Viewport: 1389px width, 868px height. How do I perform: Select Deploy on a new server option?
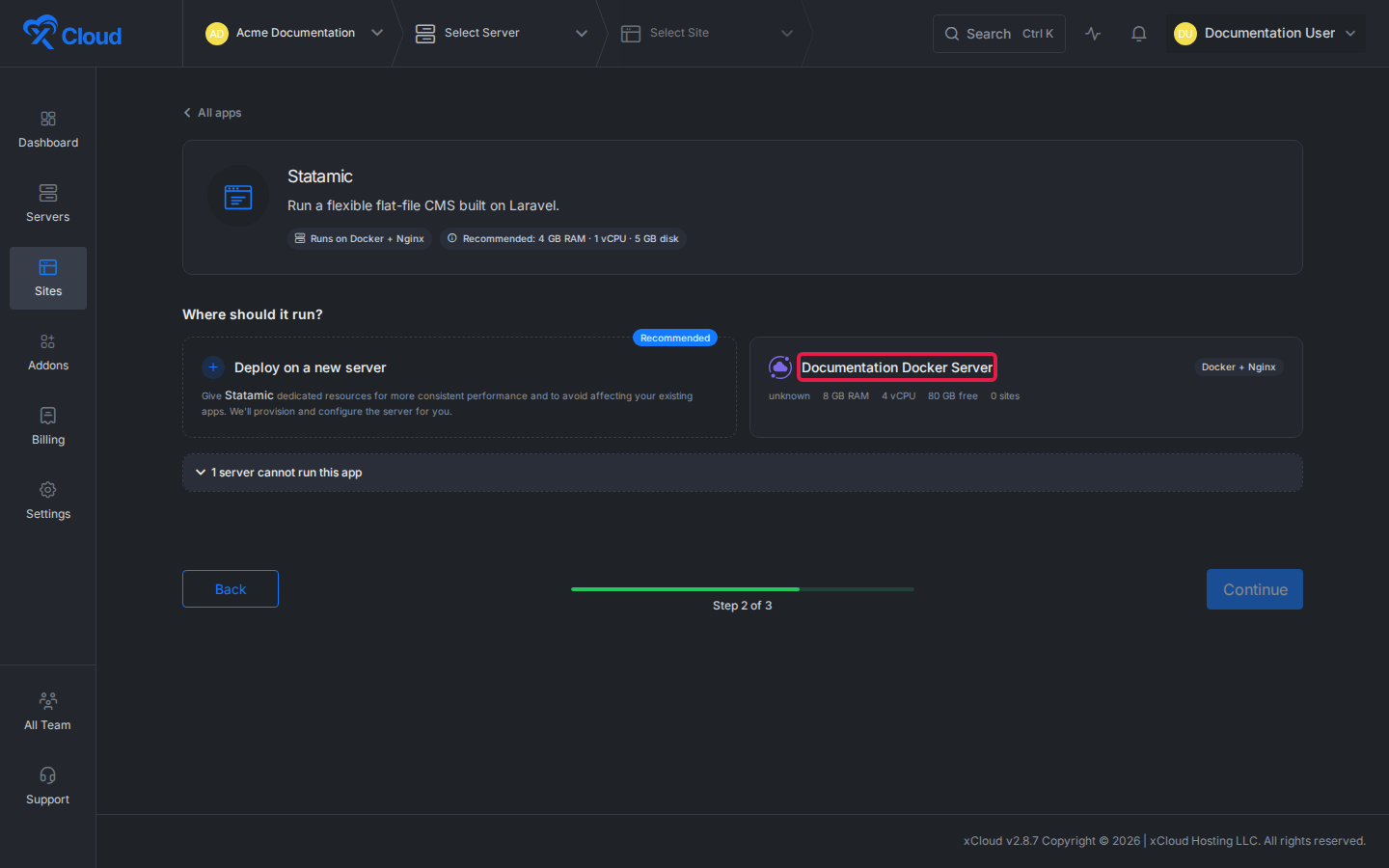pyautogui.click(x=459, y=388)
